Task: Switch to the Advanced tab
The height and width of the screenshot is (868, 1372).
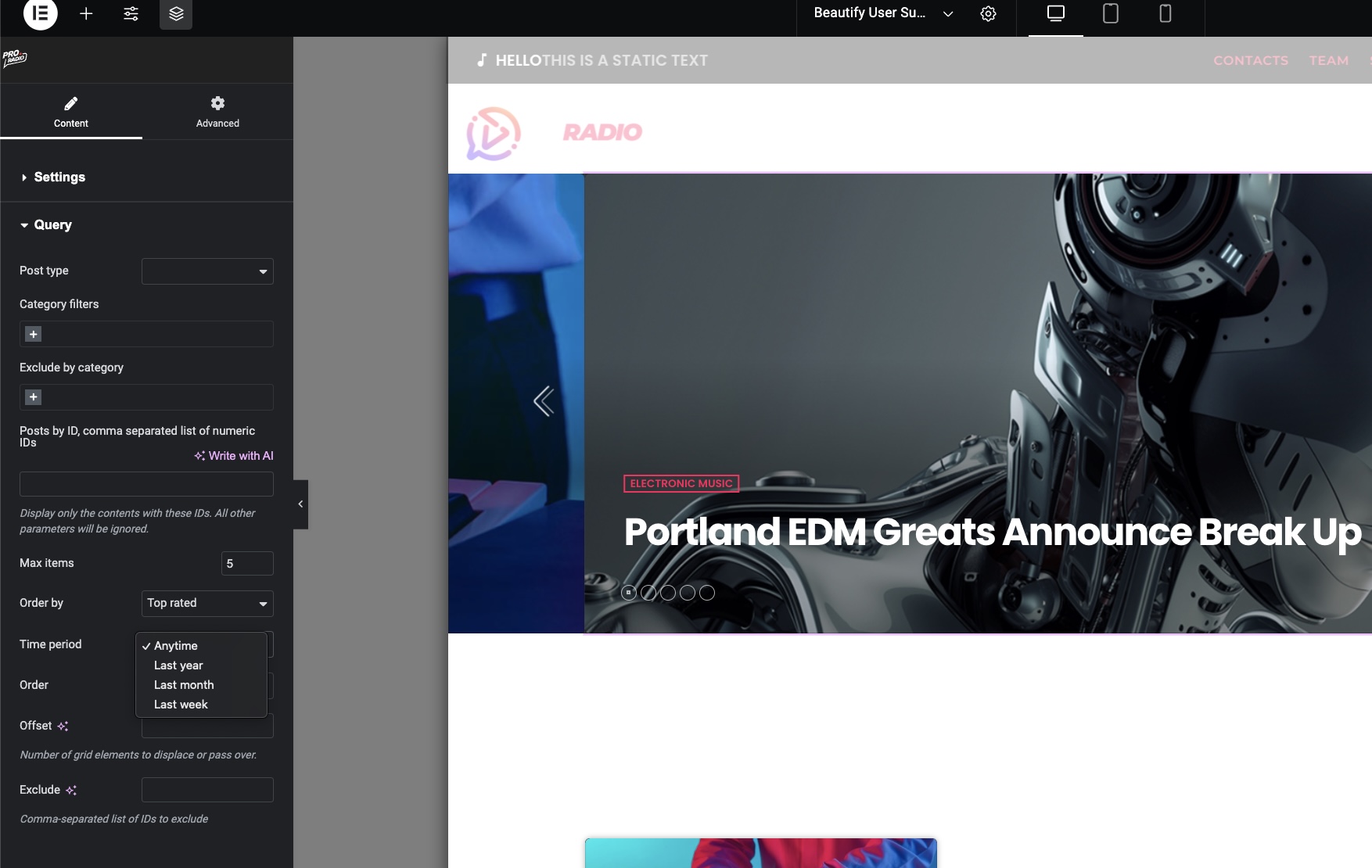Action: (x=217, y=111)
